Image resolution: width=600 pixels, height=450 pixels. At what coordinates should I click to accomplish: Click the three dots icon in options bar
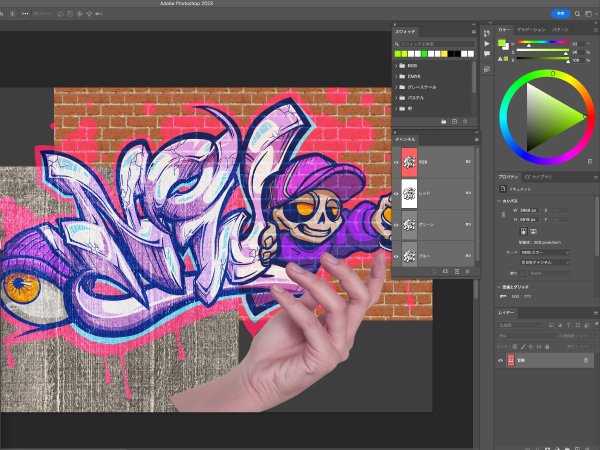[x=25, y=13]
